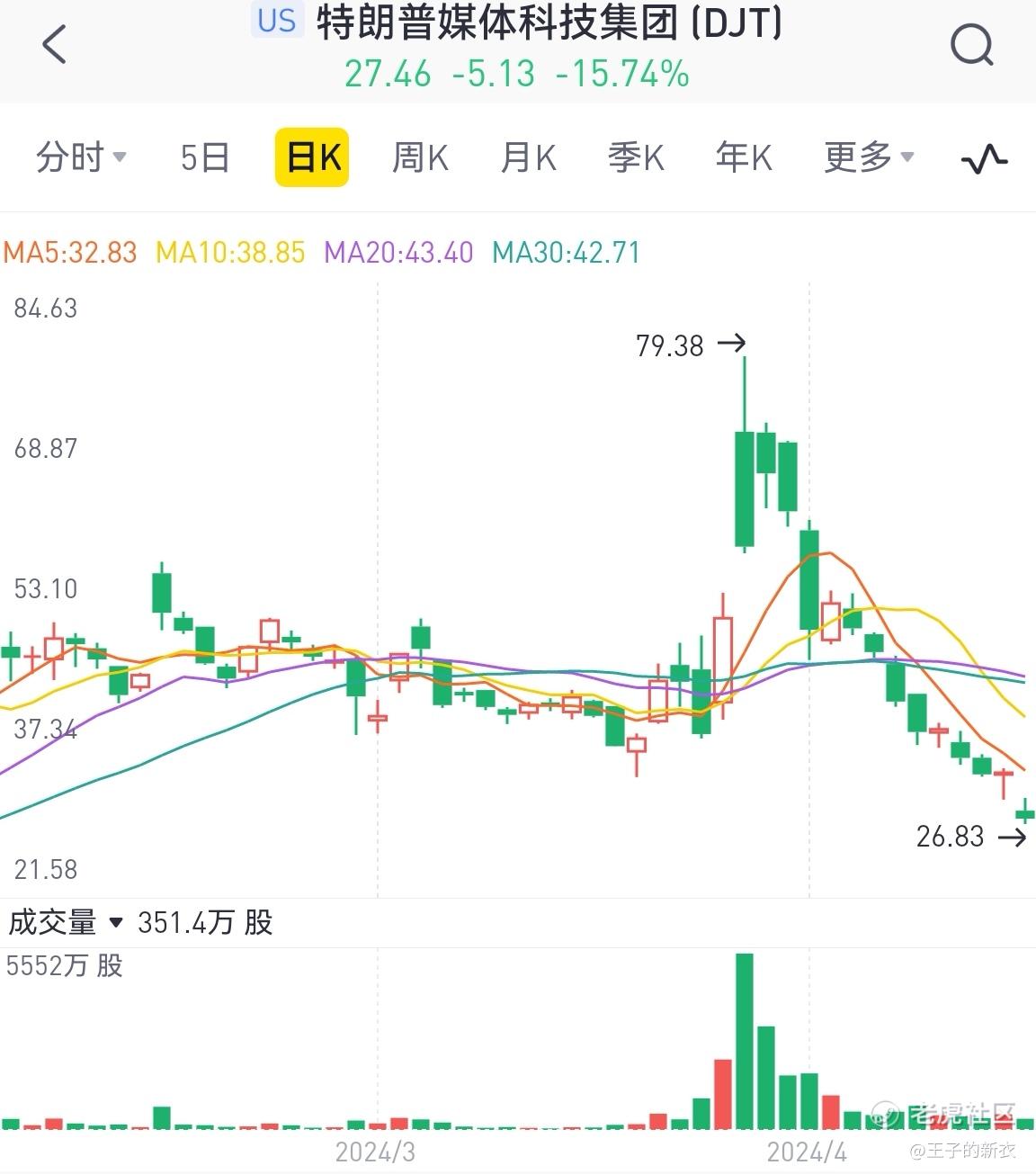Select the 日K tab
The image size is (1036, 1174).
312,157
